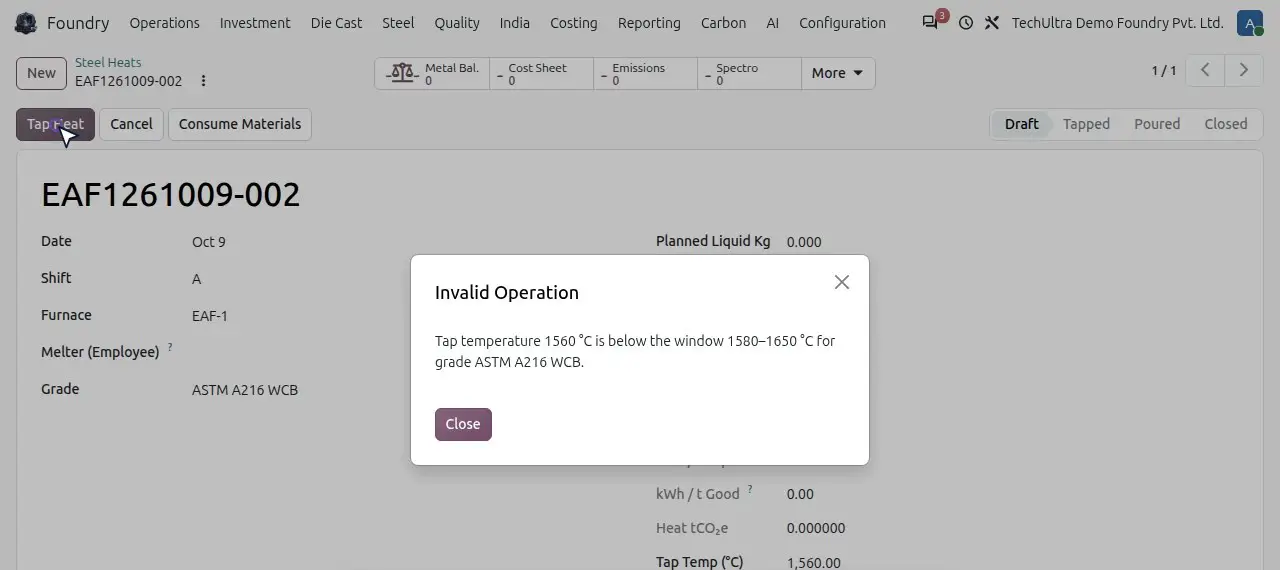Open the debug tools wrench icon
This screenshot has width=1280, height=570.
[991, 23]
